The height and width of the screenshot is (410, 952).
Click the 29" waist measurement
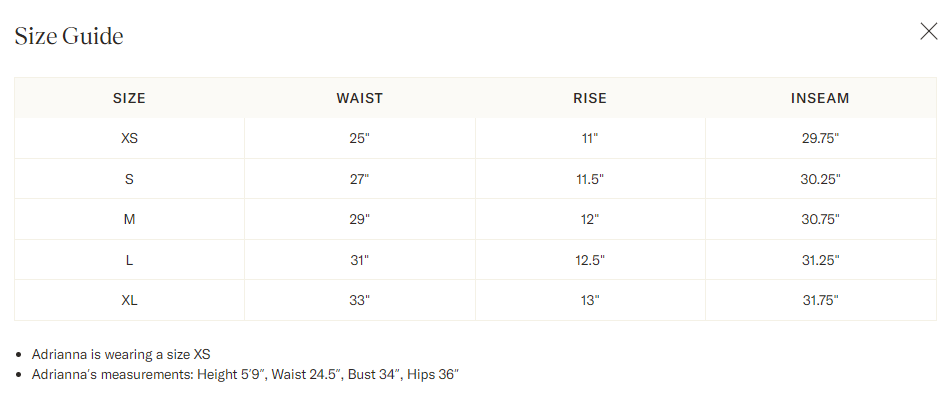point(359,219)
